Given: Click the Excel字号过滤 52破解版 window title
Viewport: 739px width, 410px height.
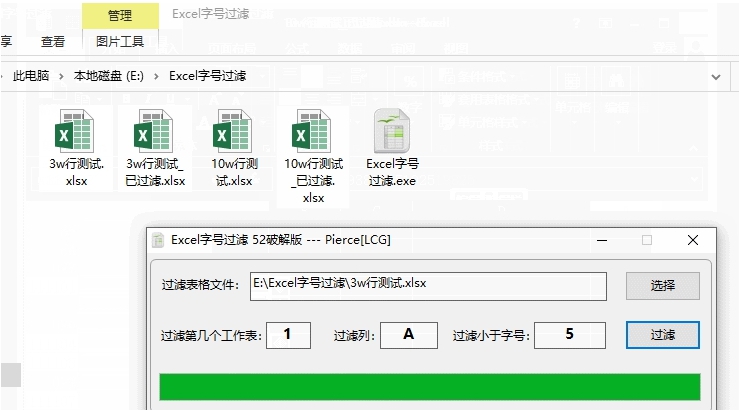Looking at the screenshot, I should pyautogui.click(x=281, y=240).
